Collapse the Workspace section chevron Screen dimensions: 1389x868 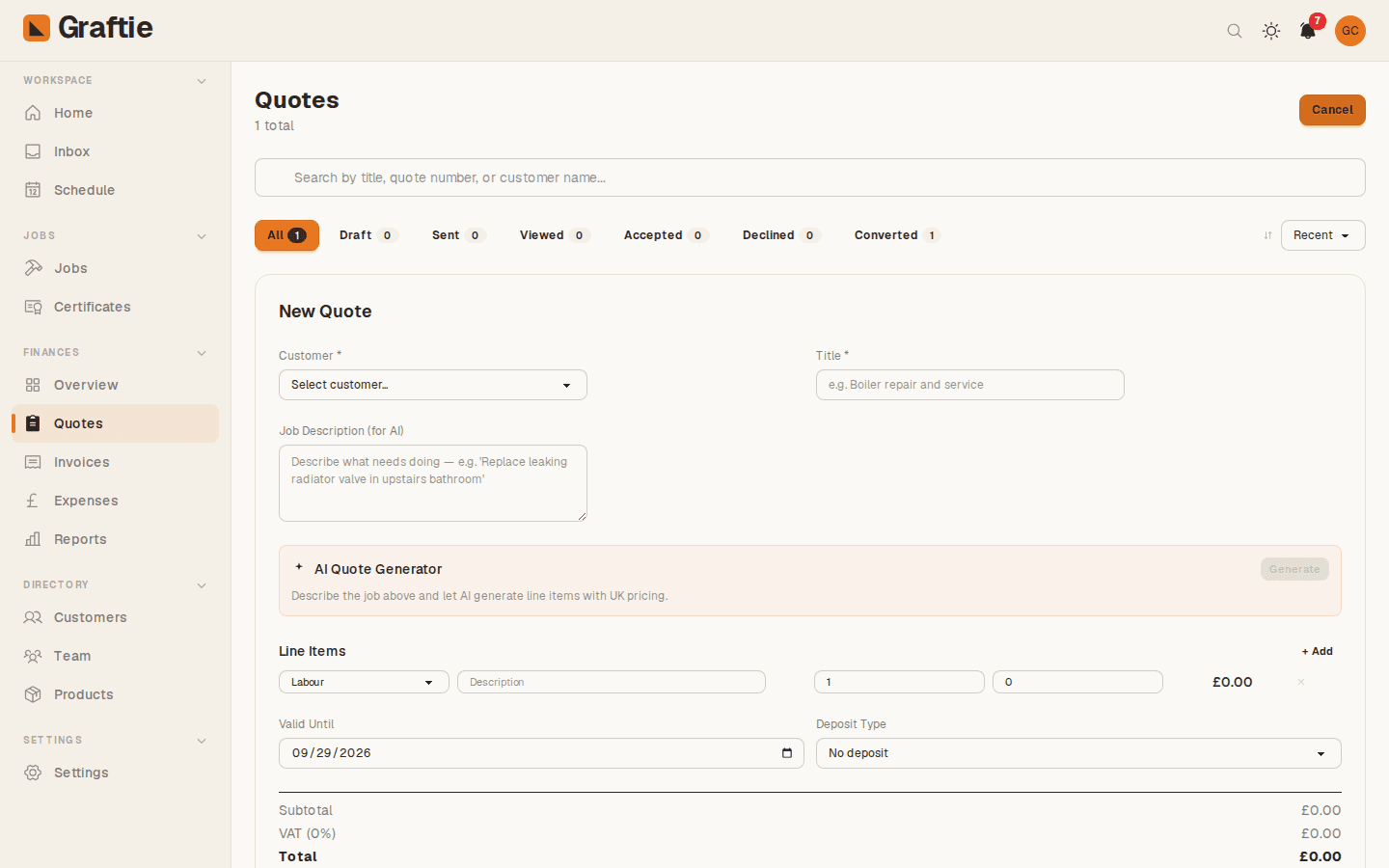pos(202,81)
